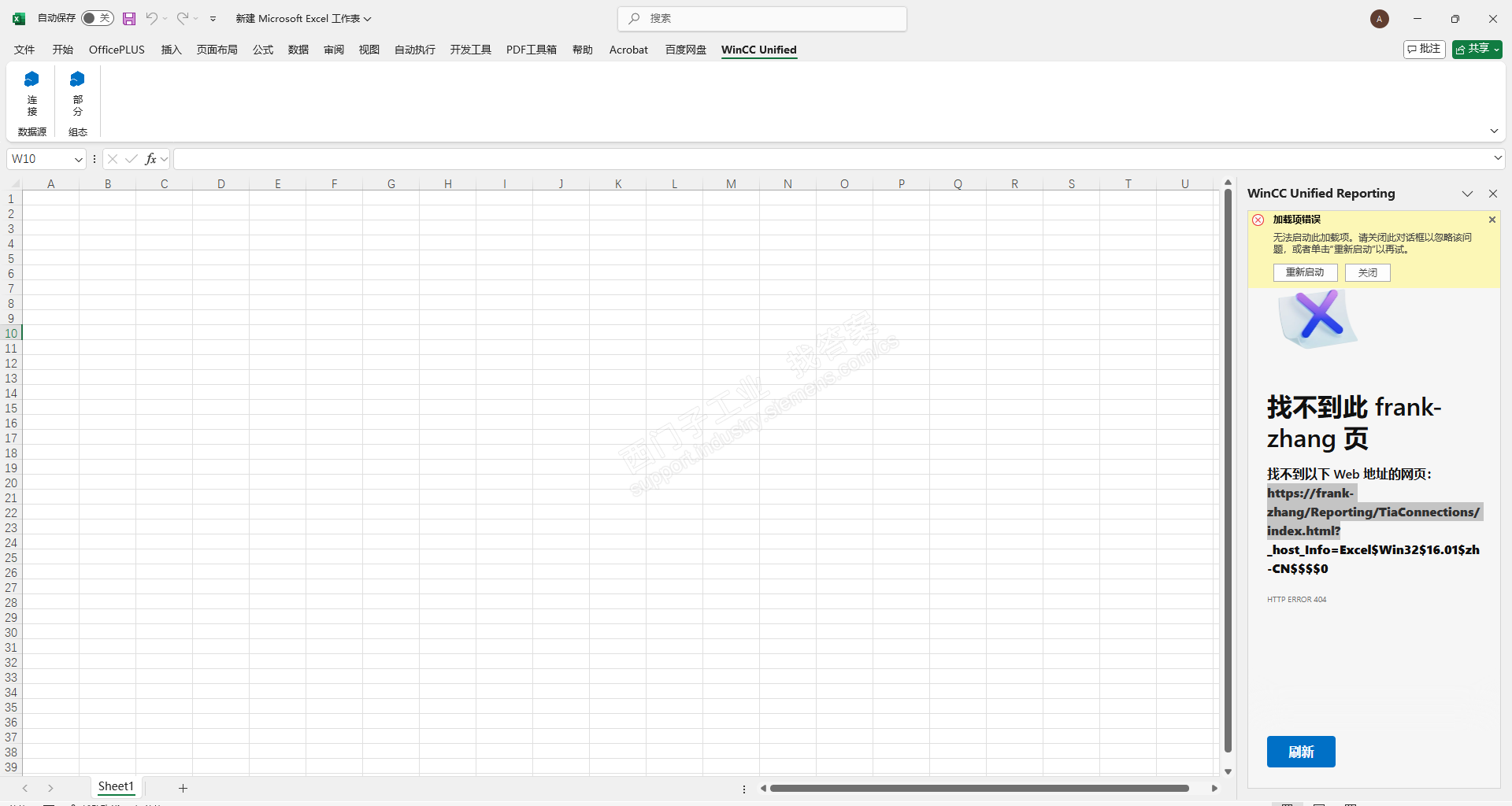
Task: Close the WinCC Unified Reporting pane
Action: point(1493,194)
